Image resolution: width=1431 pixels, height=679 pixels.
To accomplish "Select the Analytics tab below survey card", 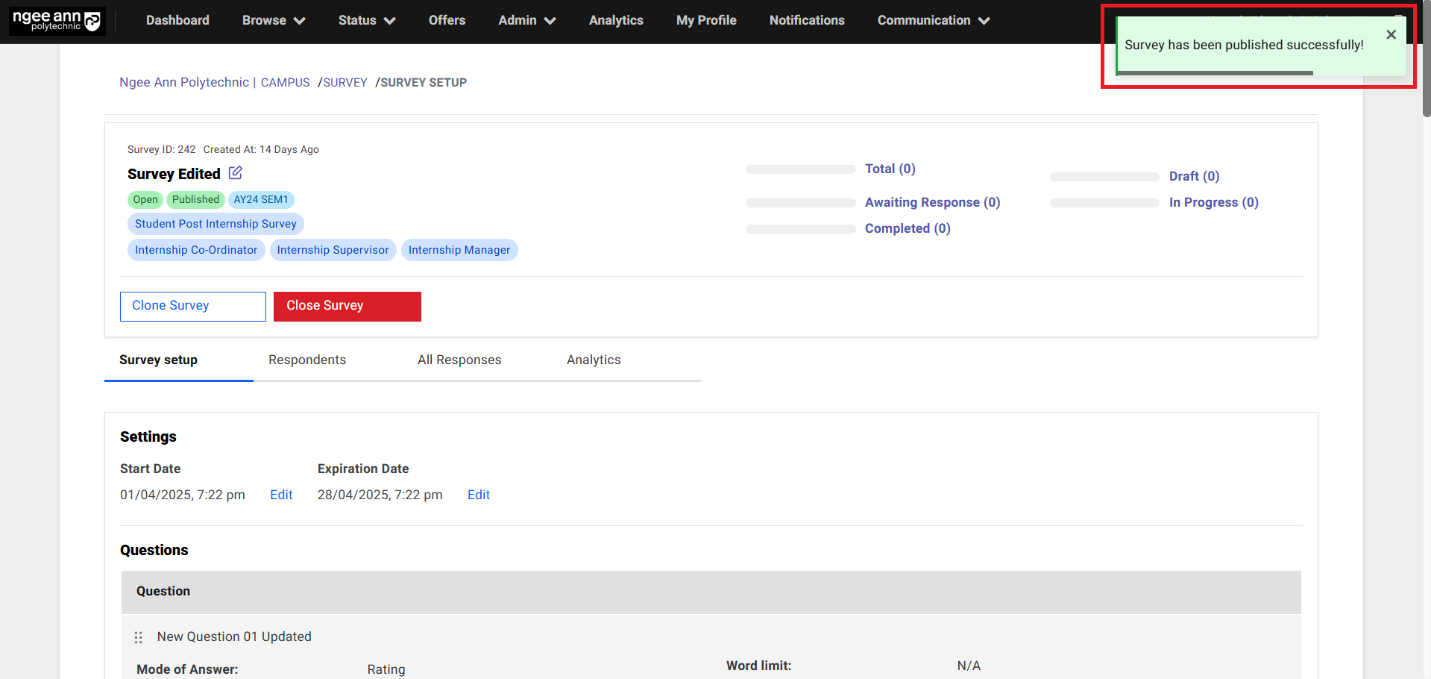I will pos(593,360).
